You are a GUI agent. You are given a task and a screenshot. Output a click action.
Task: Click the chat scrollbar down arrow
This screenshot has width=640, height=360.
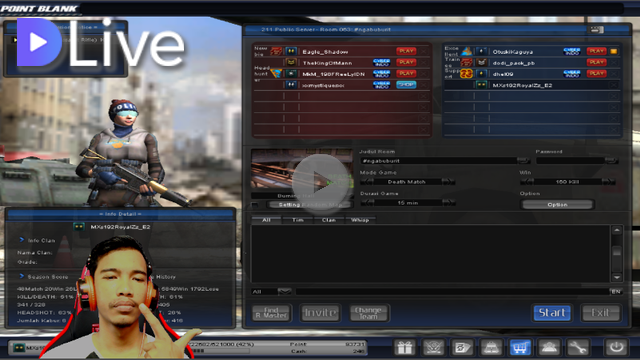(x=617, y=278)
